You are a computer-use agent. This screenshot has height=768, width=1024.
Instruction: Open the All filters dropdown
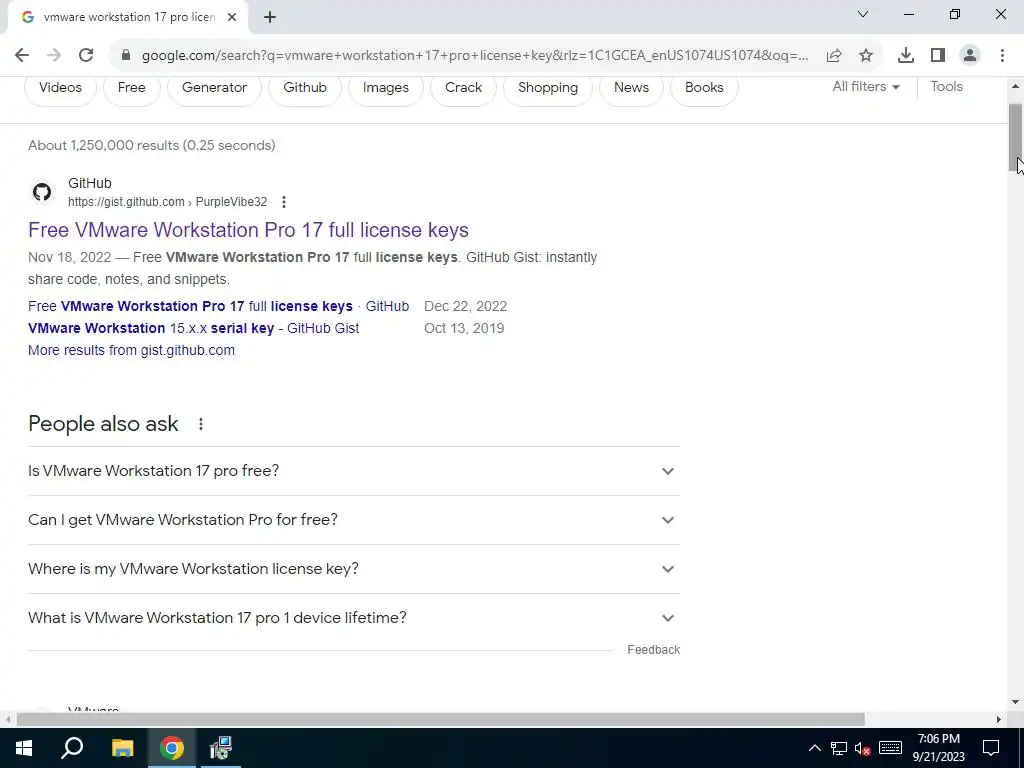click(866, 87)
